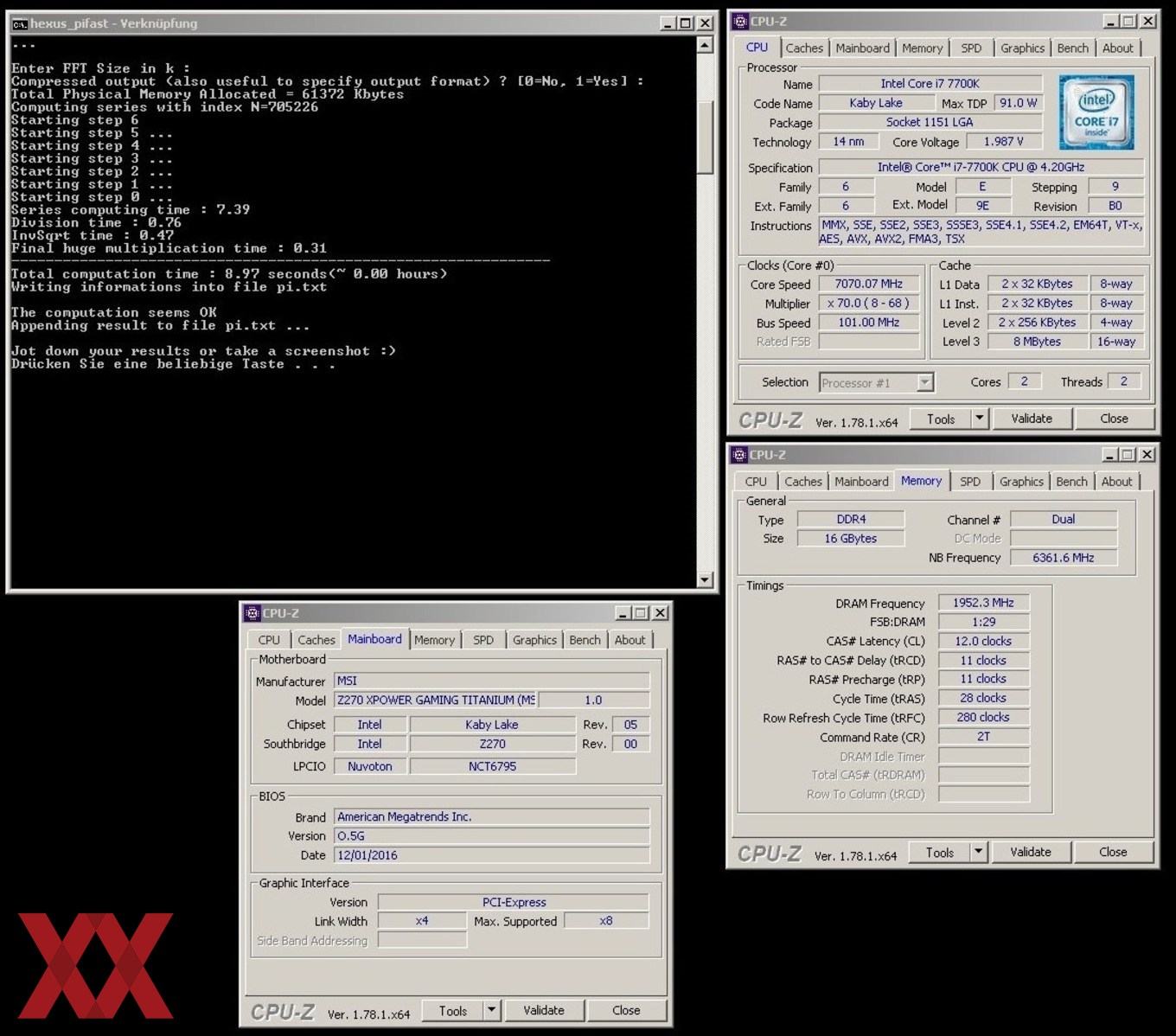Image resolution: width=1176 pixels, height=1036 pixels.
Task: Click the Level 3 cache value 8 MBytes
Action: pos(1037,341)
